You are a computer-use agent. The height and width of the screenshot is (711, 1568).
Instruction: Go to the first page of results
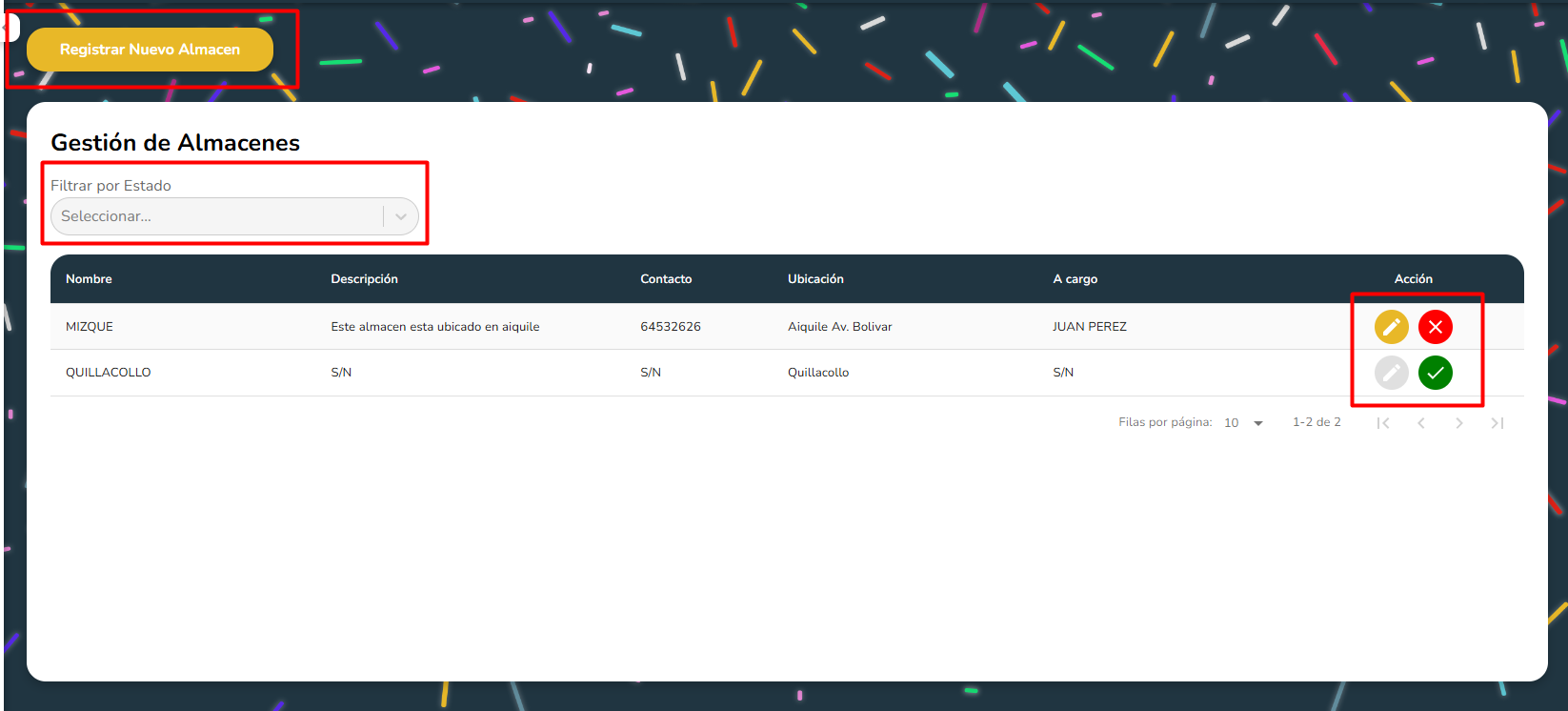point(1383,423)
